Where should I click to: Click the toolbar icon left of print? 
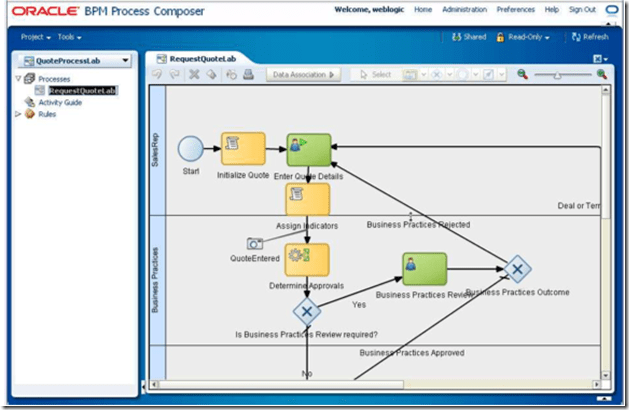pos(231,74)
